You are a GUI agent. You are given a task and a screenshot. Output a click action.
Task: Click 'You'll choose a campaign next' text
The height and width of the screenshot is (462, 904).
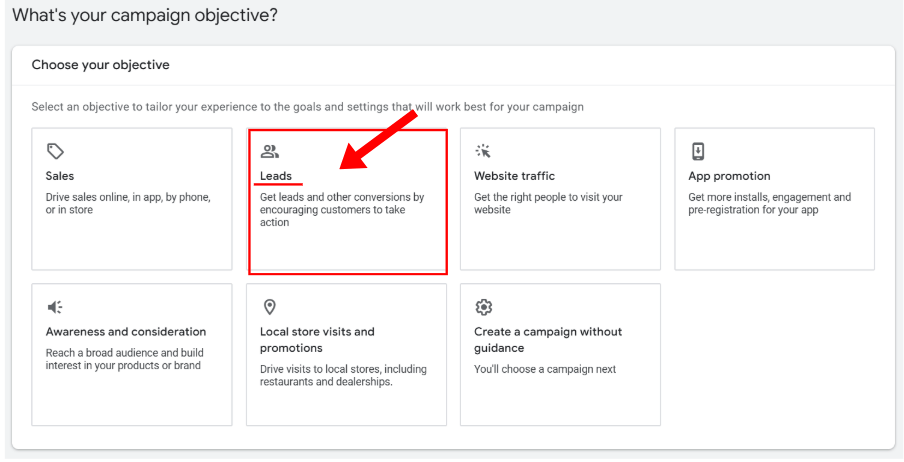(545, 369)
